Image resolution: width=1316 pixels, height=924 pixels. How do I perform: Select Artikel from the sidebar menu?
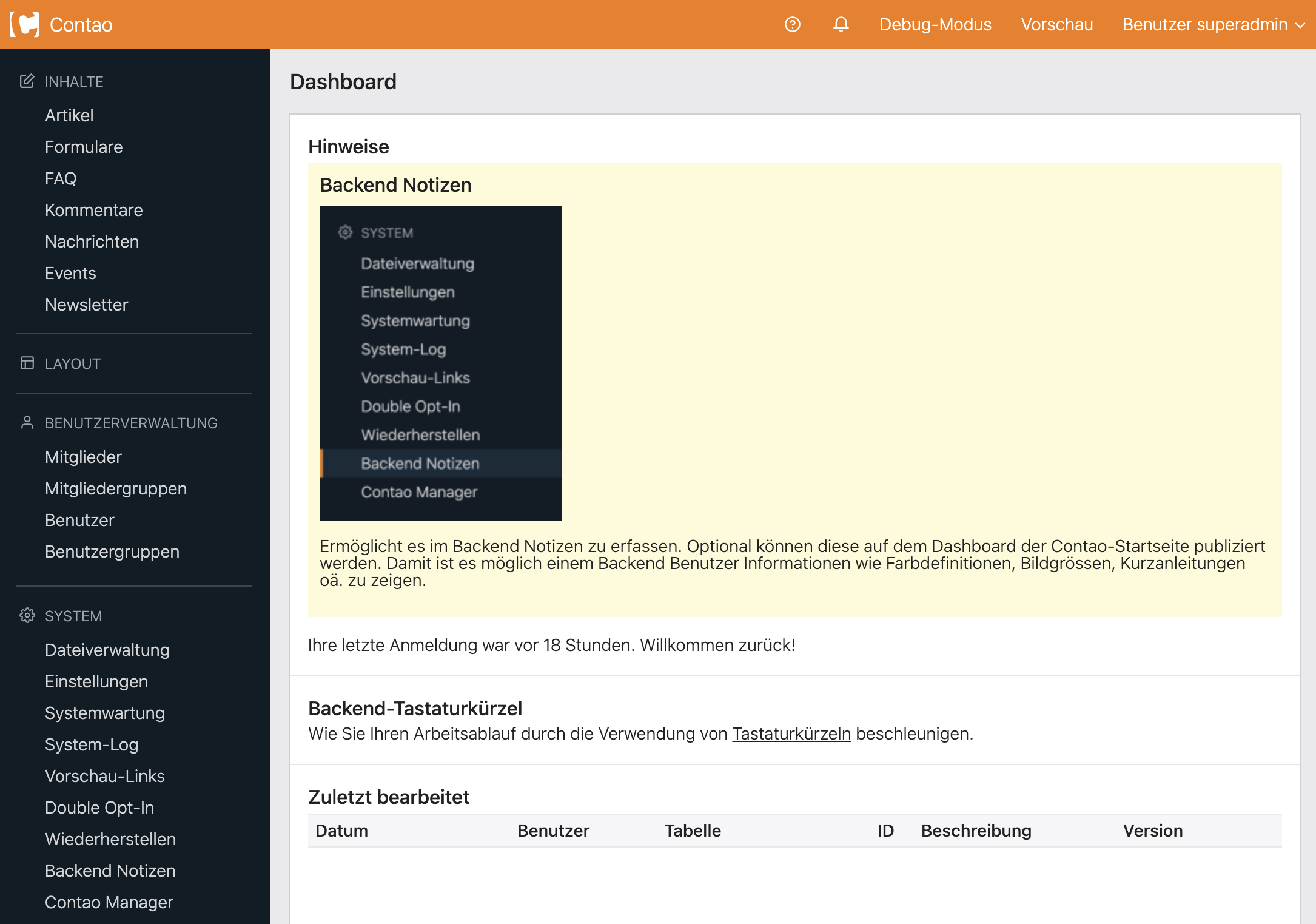pyautogui.click(x=69, y=116)
